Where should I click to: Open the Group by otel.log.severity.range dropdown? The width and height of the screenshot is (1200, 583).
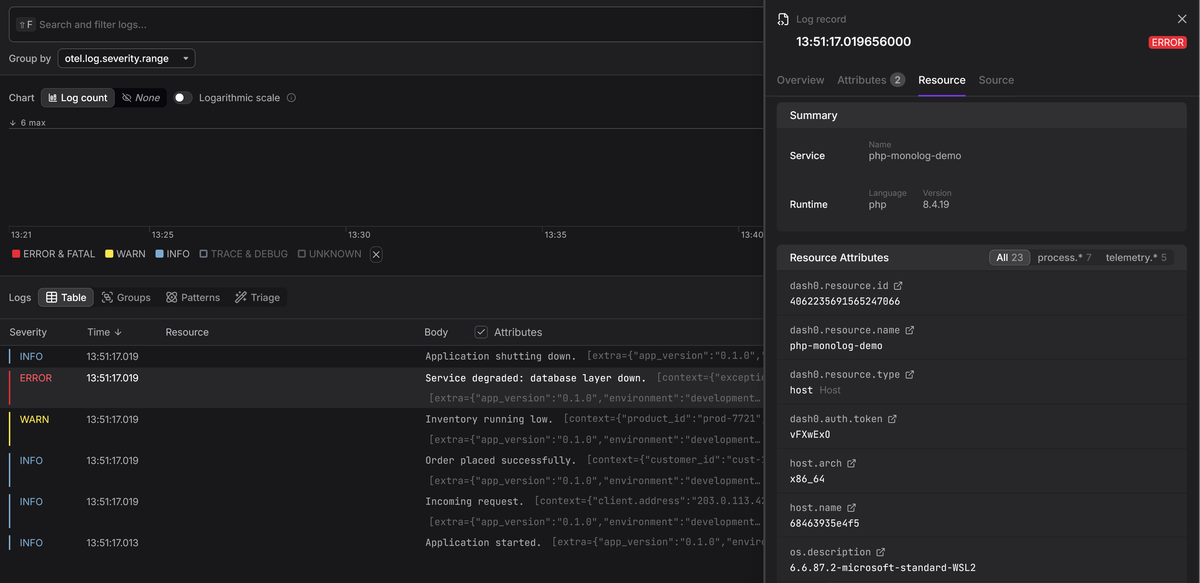click(126, 58)
